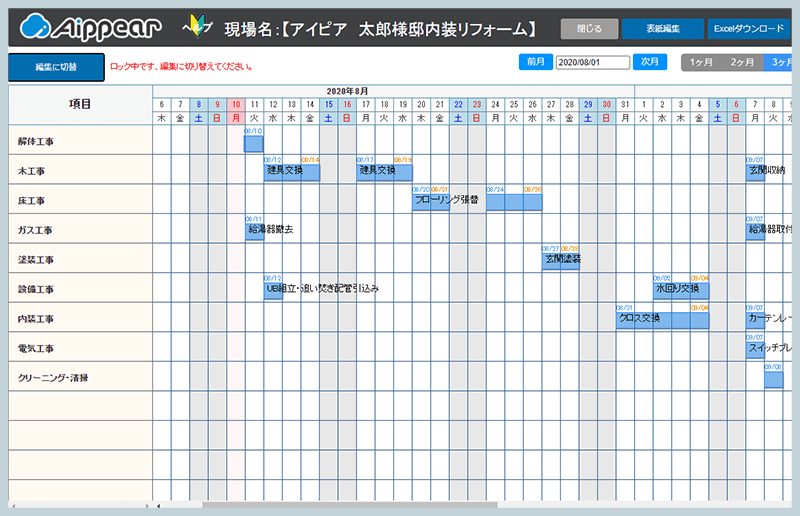
Task: Select the 1ヶ月 view tab
Action: 702,62
